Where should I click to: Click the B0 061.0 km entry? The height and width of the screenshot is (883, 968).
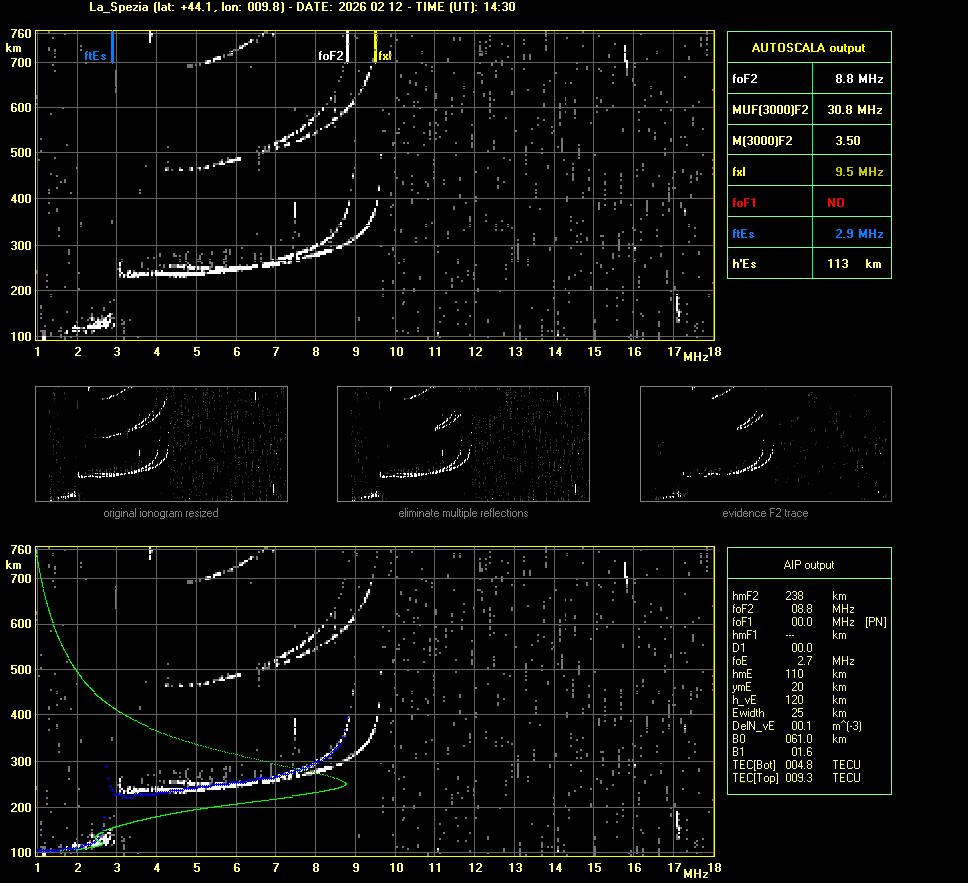(x=790, y=738)
